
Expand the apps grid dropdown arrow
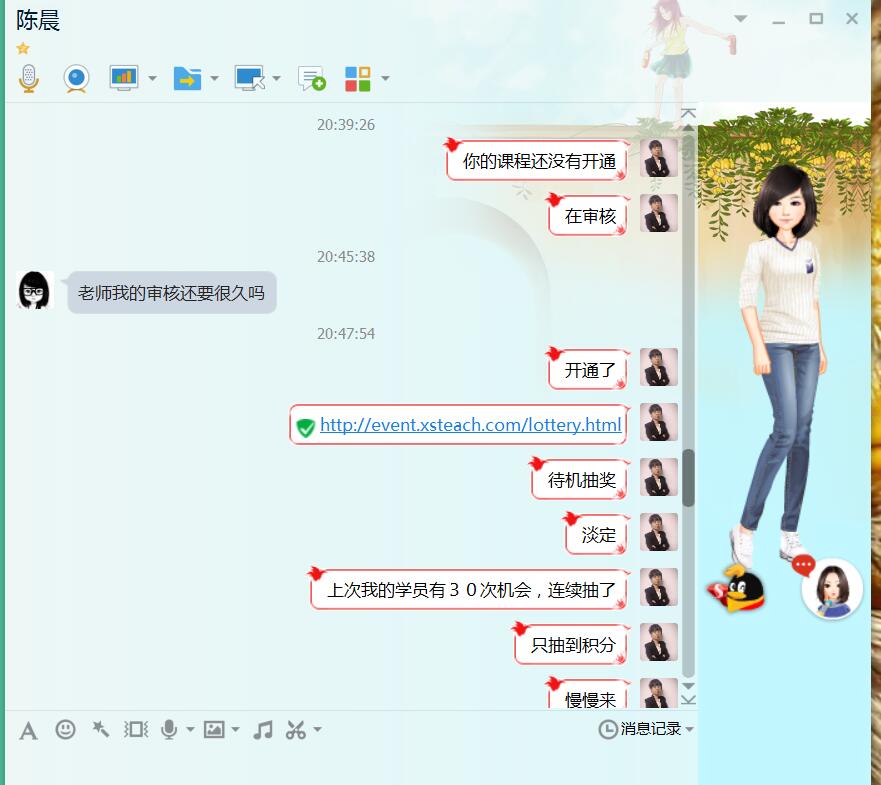385,79
